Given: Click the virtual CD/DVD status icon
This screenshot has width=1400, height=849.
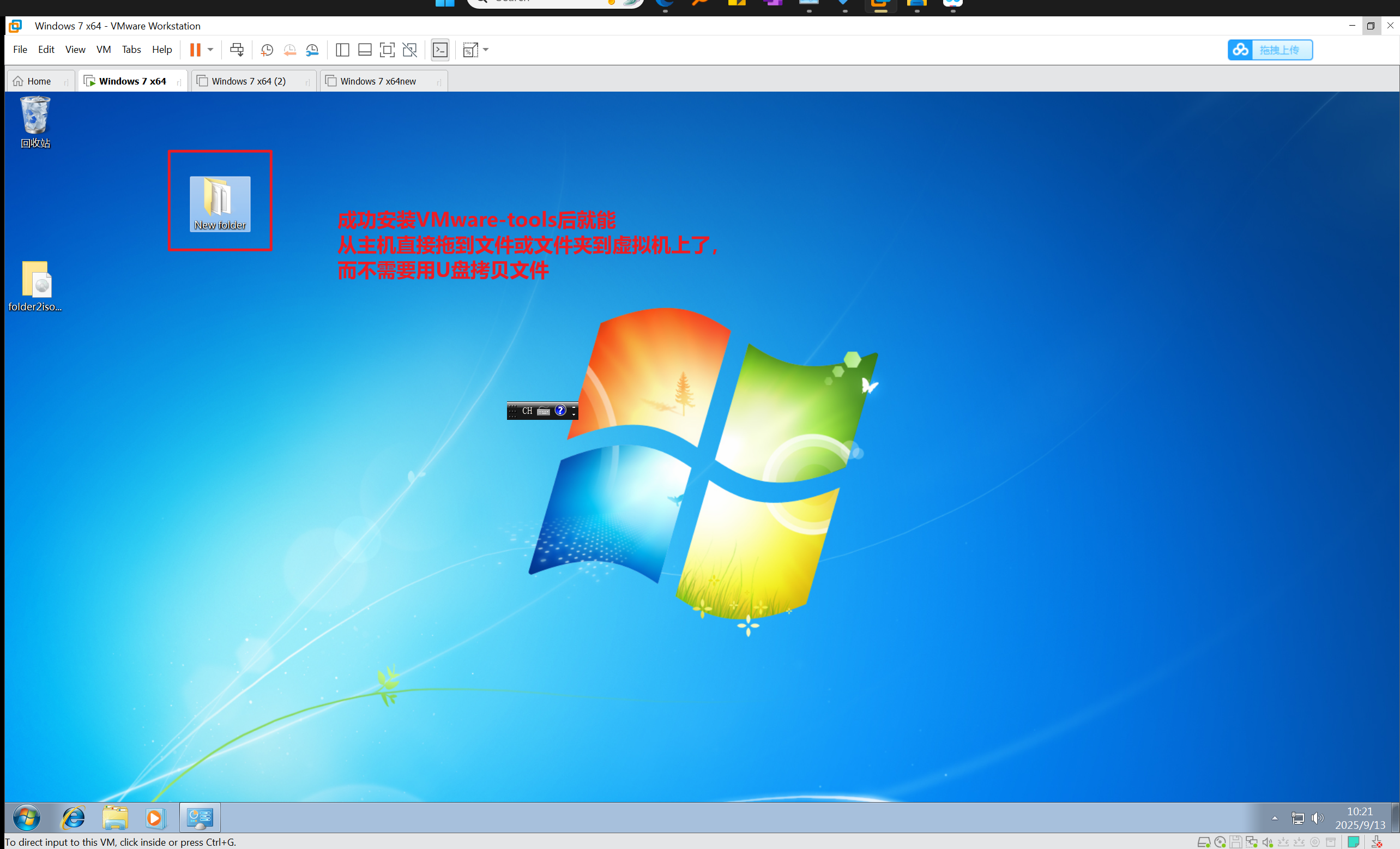Looking at the screenshot, I should point(1220,841).
